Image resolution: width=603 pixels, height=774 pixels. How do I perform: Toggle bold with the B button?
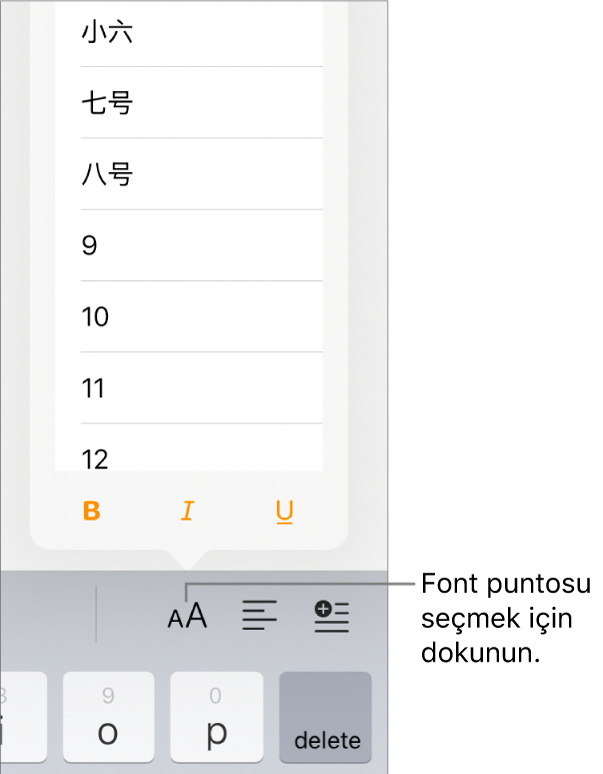pos(92,511)
